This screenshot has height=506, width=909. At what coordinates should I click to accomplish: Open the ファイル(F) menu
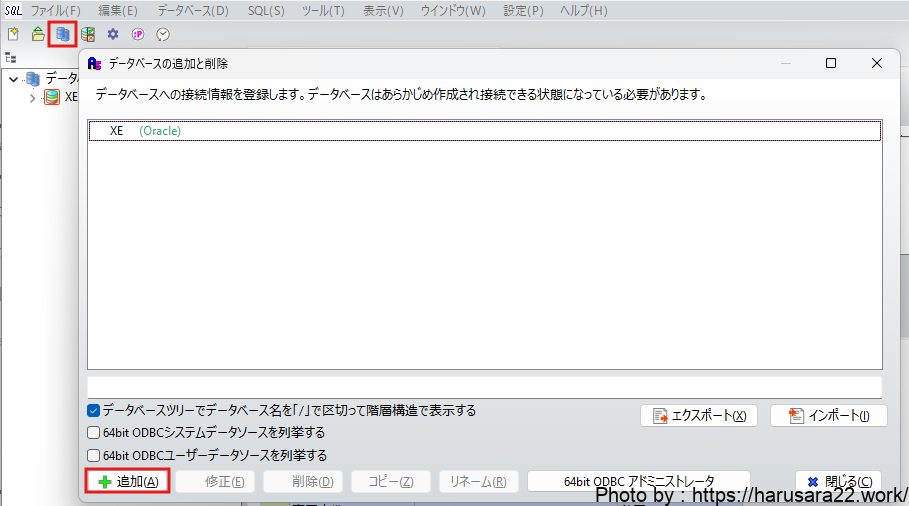55,11
